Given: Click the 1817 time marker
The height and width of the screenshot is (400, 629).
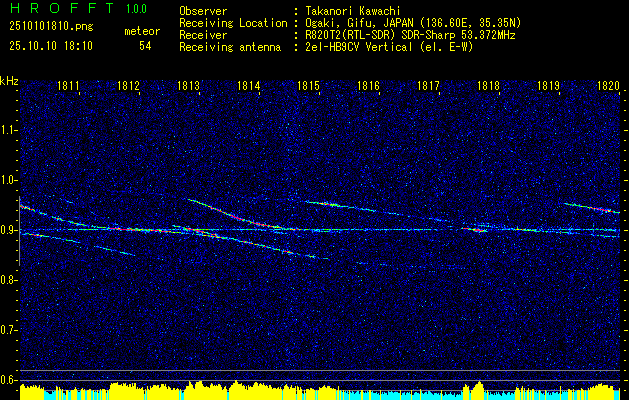Looking at the screenshot, I should pos(428,86).
